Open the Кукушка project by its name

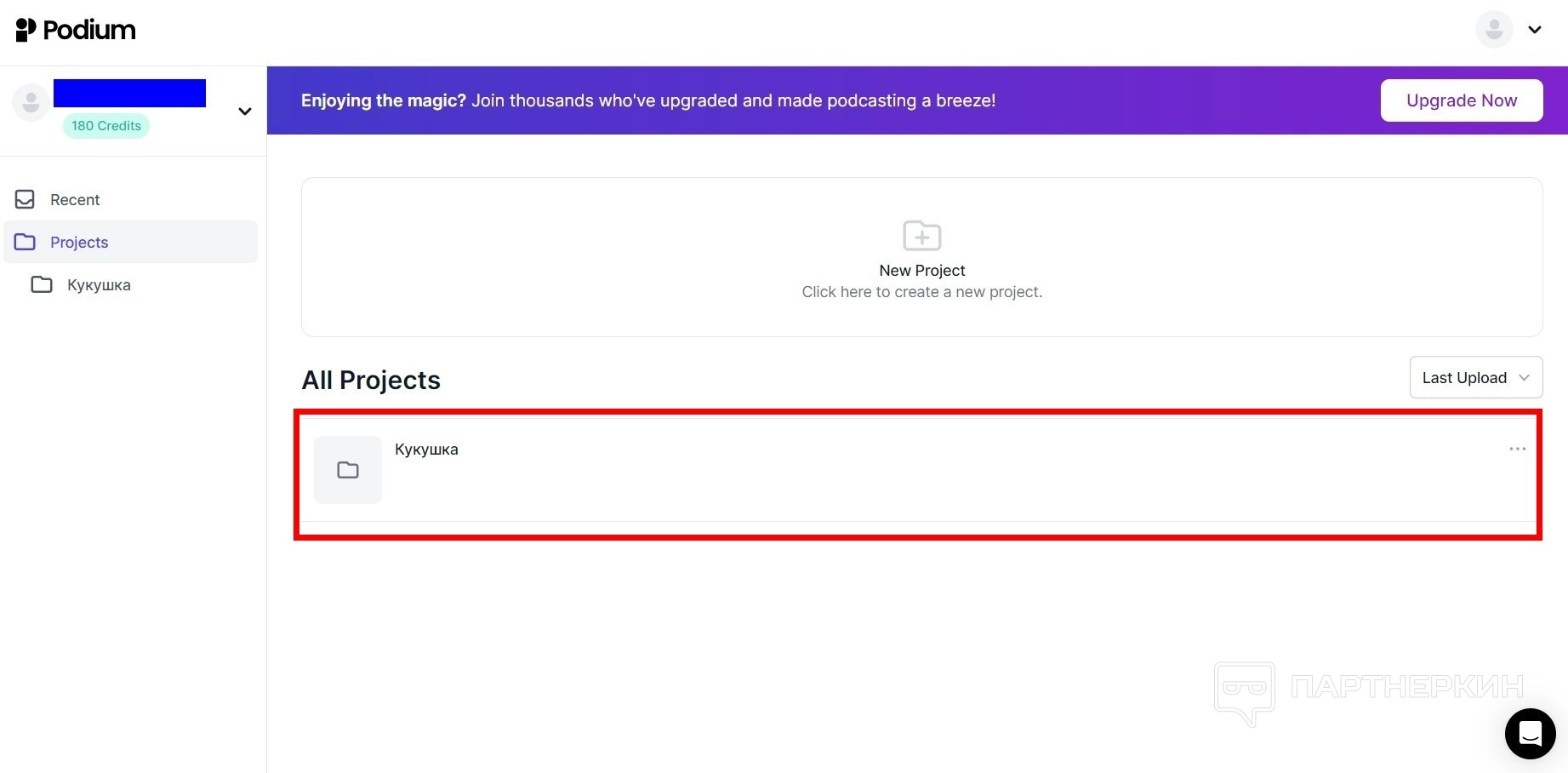[x=426, y=449]
